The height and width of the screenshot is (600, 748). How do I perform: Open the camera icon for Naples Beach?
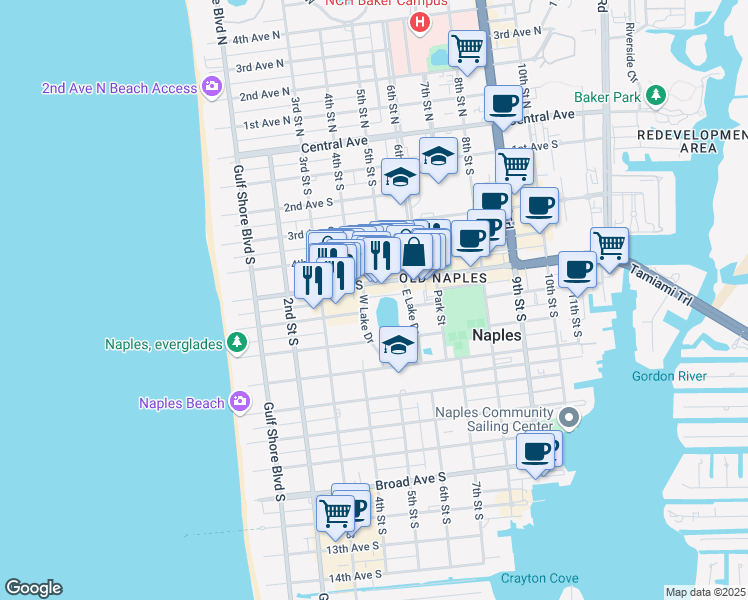point(239,402)
